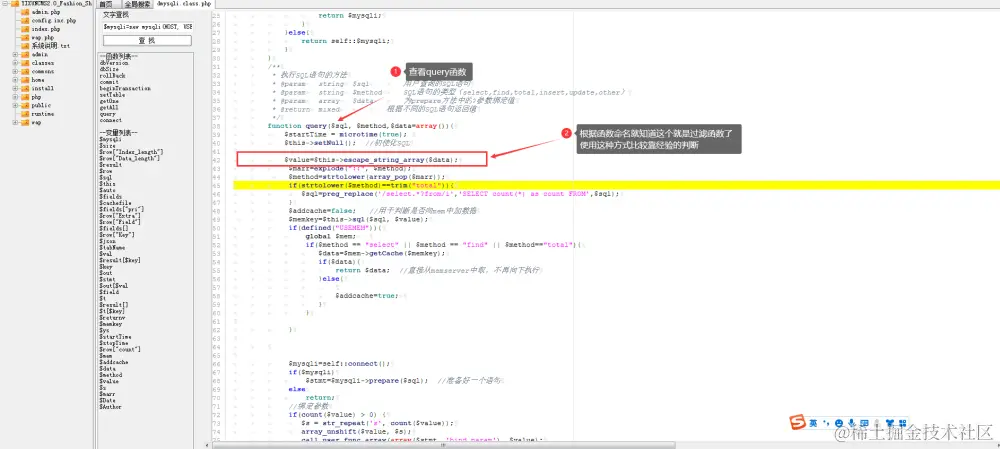This screenshot has height=449, width=1000.
Task: Jump to the getAll function
Action: coord(109,108)
